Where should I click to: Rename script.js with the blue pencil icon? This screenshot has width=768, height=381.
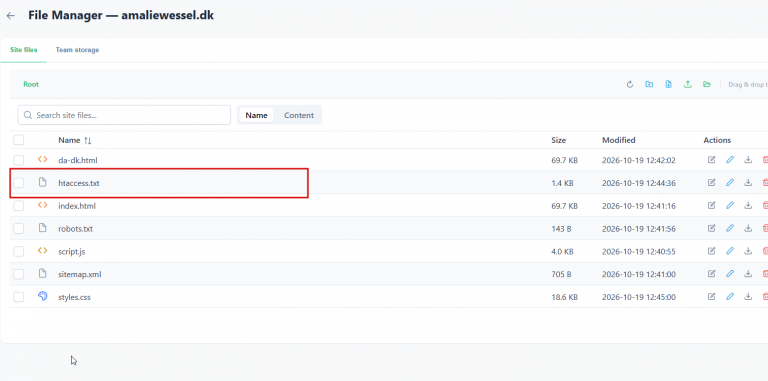point(730,251)
